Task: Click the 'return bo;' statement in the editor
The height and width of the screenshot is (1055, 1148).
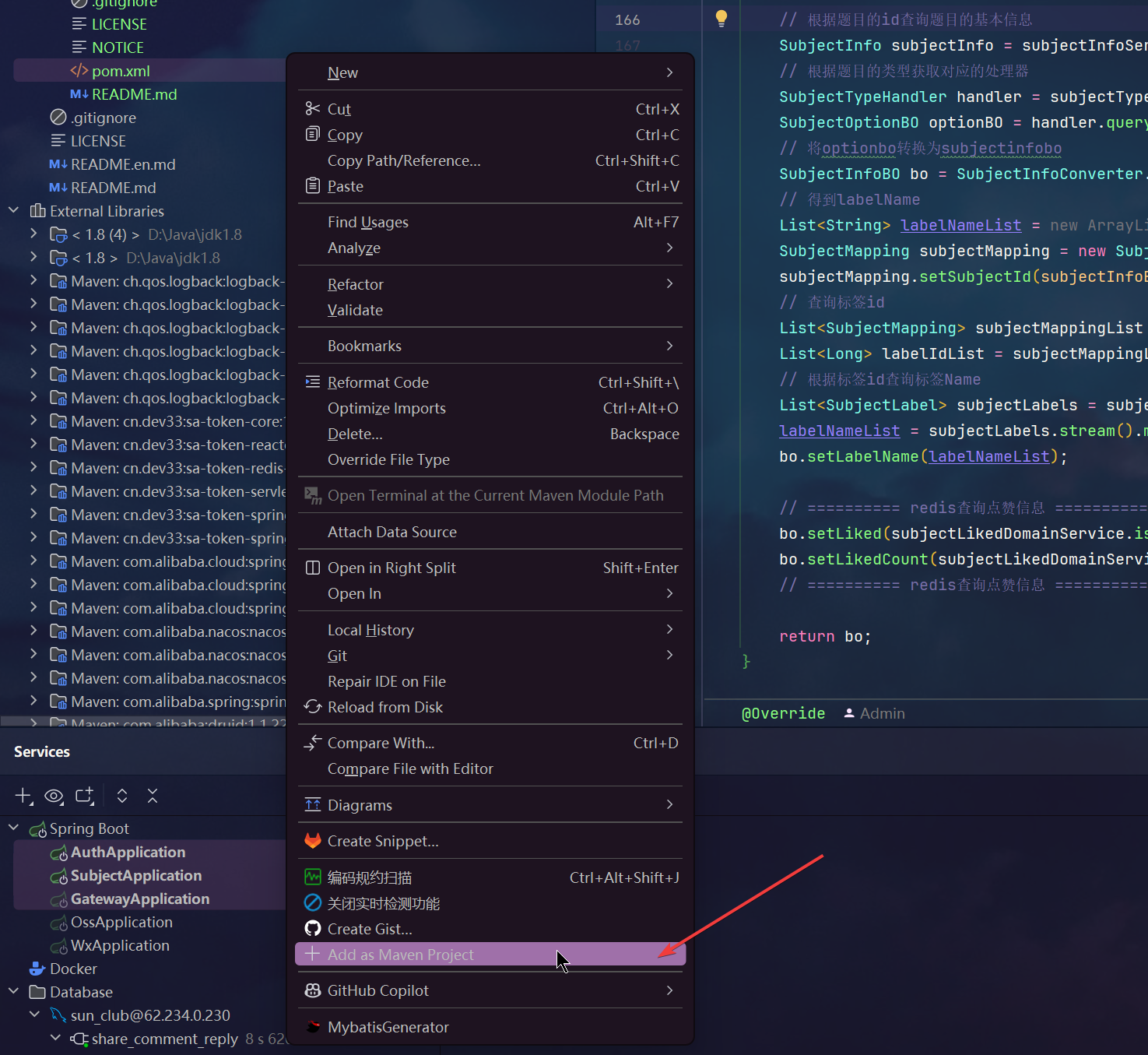Action: pos(825,636)
